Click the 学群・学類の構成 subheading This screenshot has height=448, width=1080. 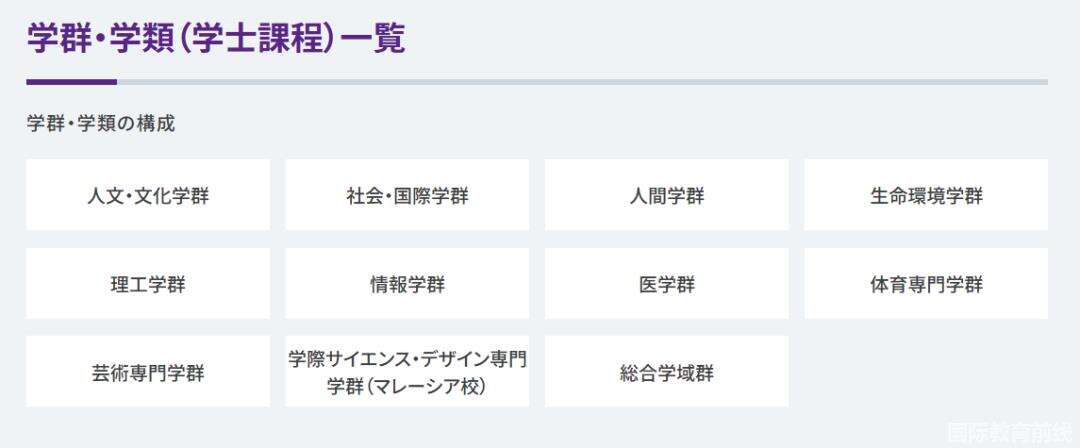tap(101, 124)
